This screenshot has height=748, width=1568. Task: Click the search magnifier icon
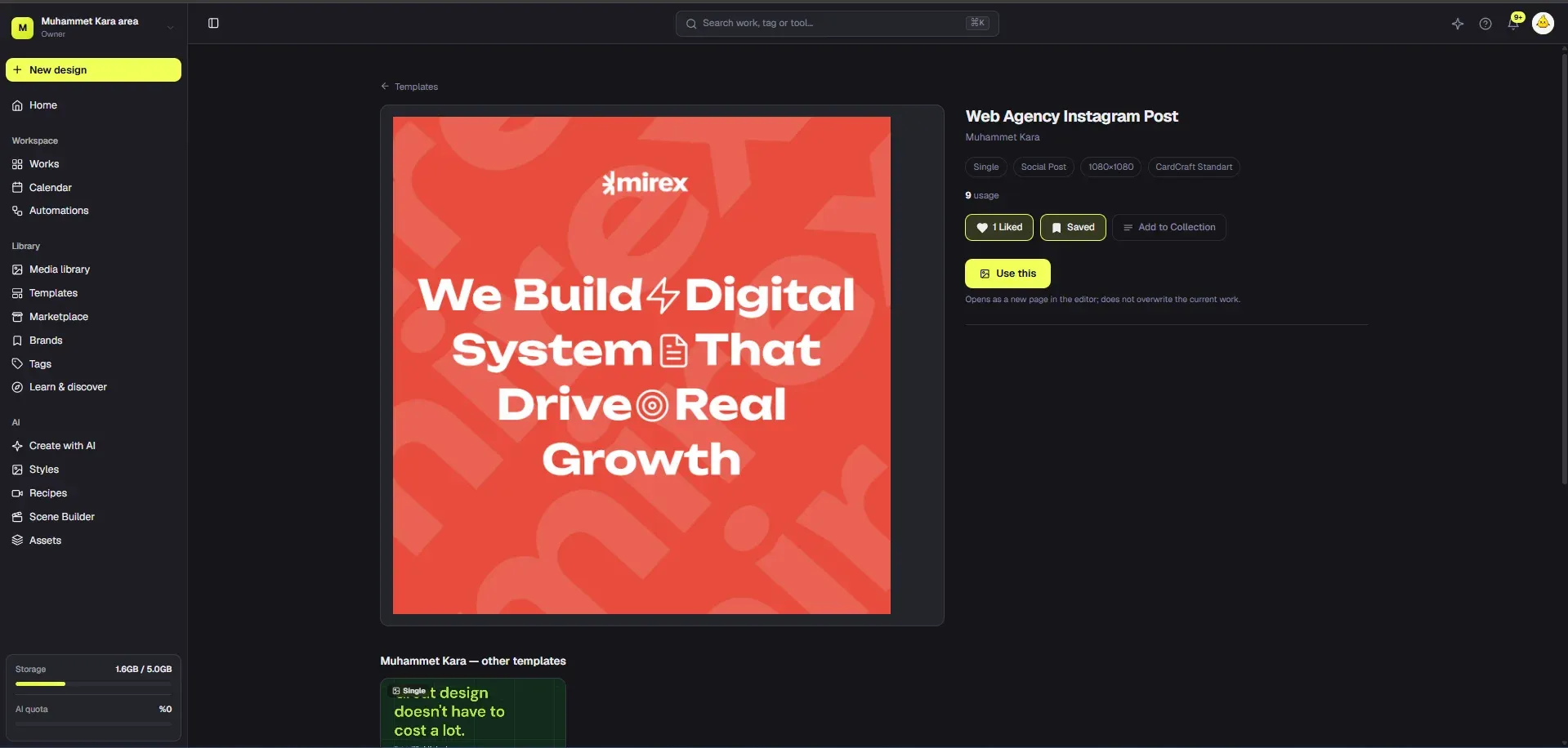click(691, 24)
